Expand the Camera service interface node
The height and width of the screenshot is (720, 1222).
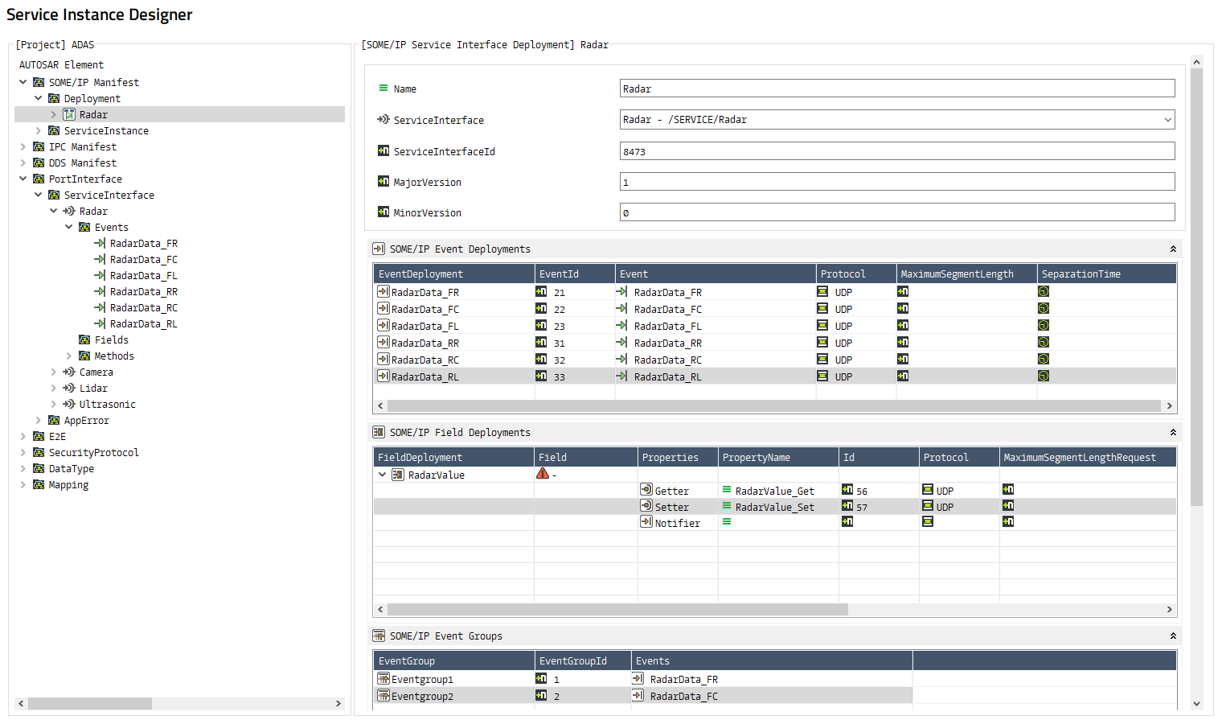[x=54, y=372]
